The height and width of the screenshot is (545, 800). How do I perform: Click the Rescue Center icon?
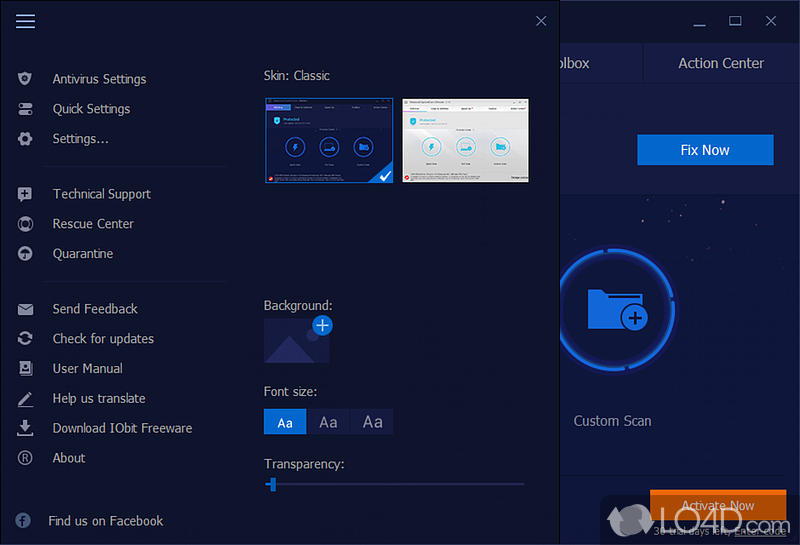point(26,224)
